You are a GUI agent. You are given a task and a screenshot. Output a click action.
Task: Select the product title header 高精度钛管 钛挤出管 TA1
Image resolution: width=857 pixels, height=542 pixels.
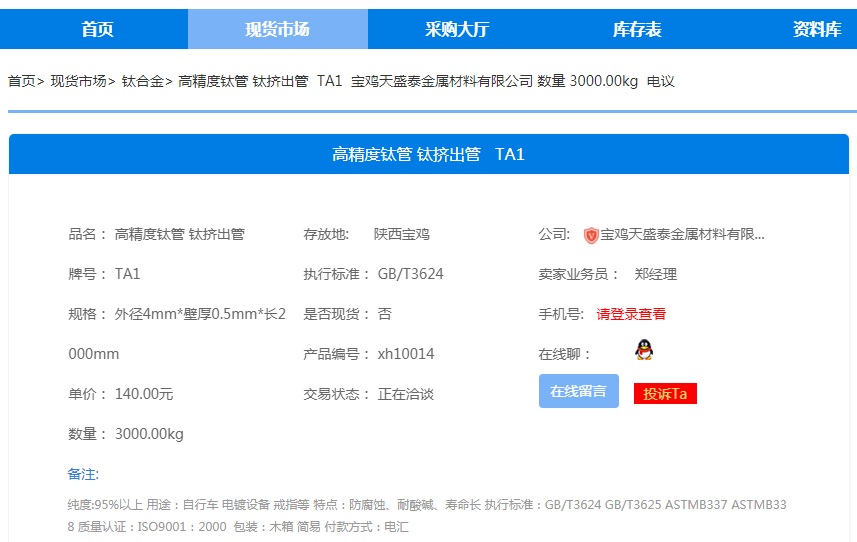[428, 155]
